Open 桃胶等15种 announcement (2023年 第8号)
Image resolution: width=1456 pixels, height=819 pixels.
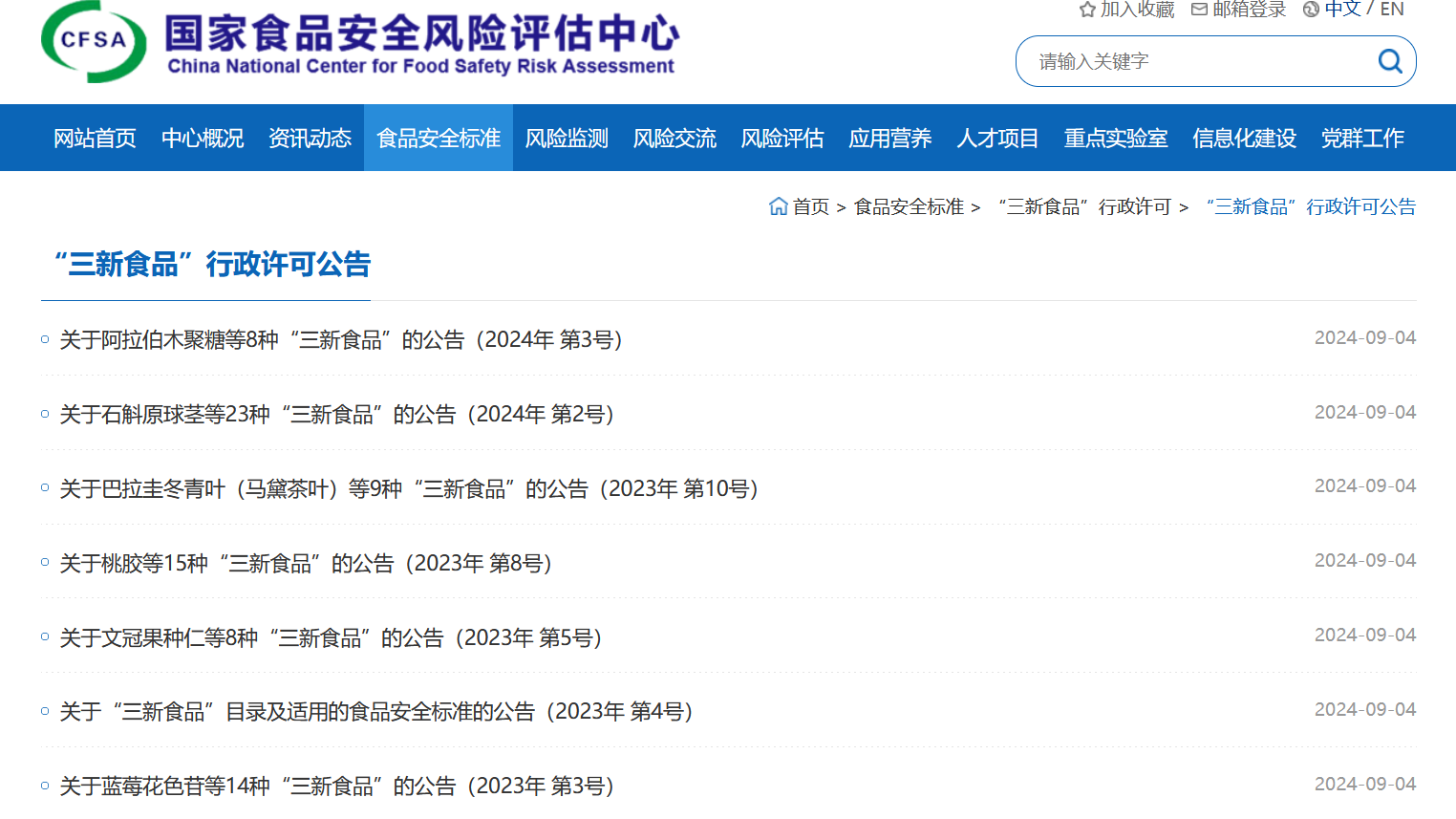tap(306, 564)
